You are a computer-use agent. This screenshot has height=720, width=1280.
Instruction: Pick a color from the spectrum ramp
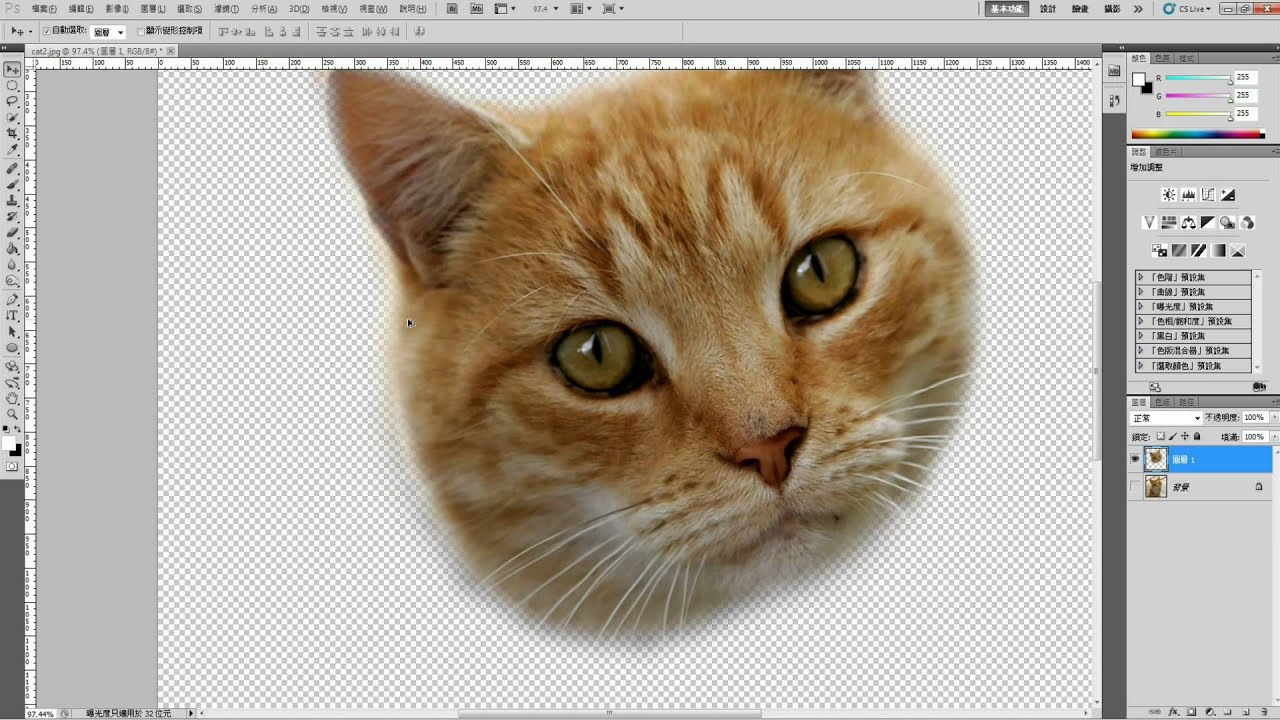click(x=1197, y=134)
